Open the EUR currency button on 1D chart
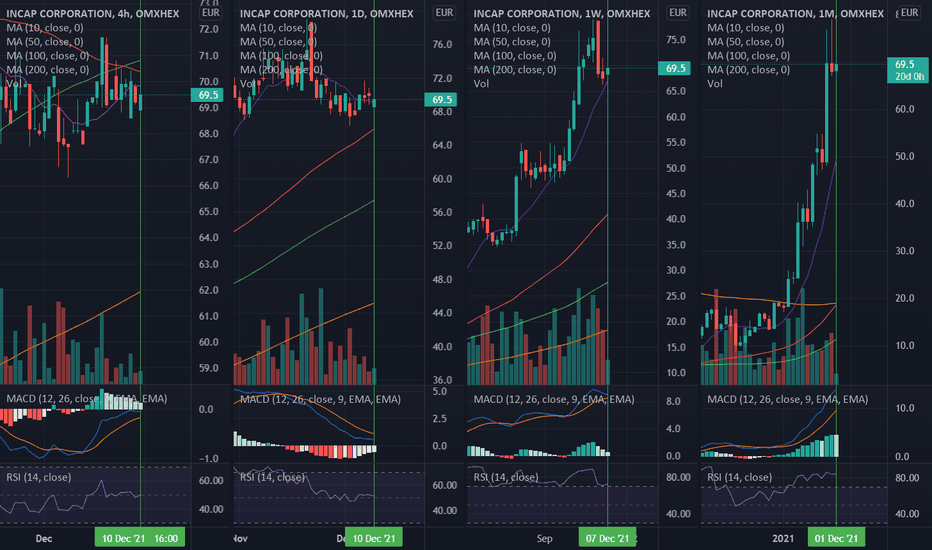Image resolution: width=932 pixels, height=550 pixels. [x=444, y=12]
